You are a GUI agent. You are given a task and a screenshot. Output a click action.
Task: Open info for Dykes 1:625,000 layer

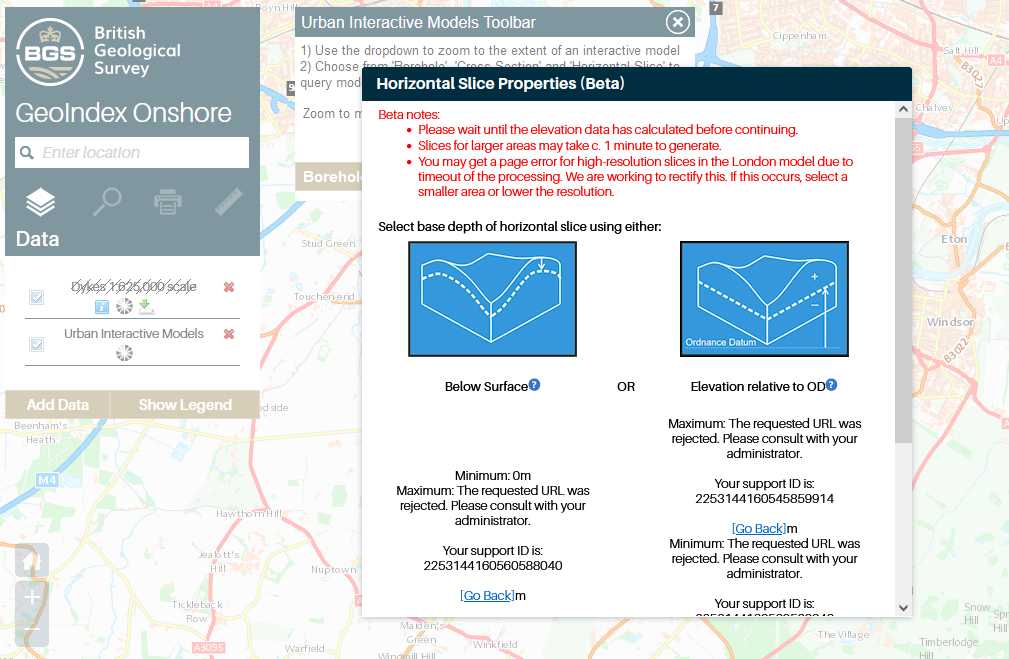102,306
